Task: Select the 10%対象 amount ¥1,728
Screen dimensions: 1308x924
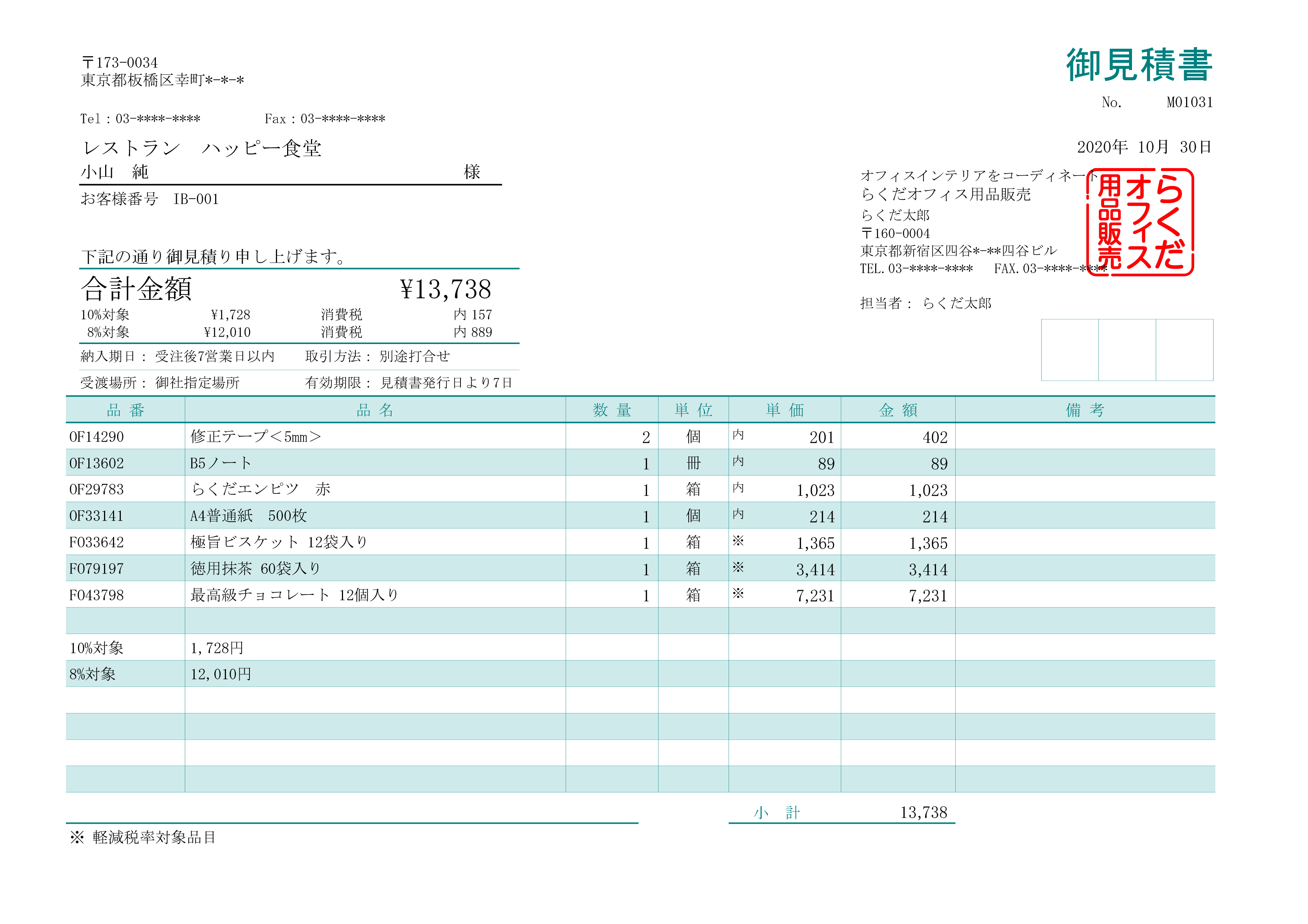Action: pos(230,315)
